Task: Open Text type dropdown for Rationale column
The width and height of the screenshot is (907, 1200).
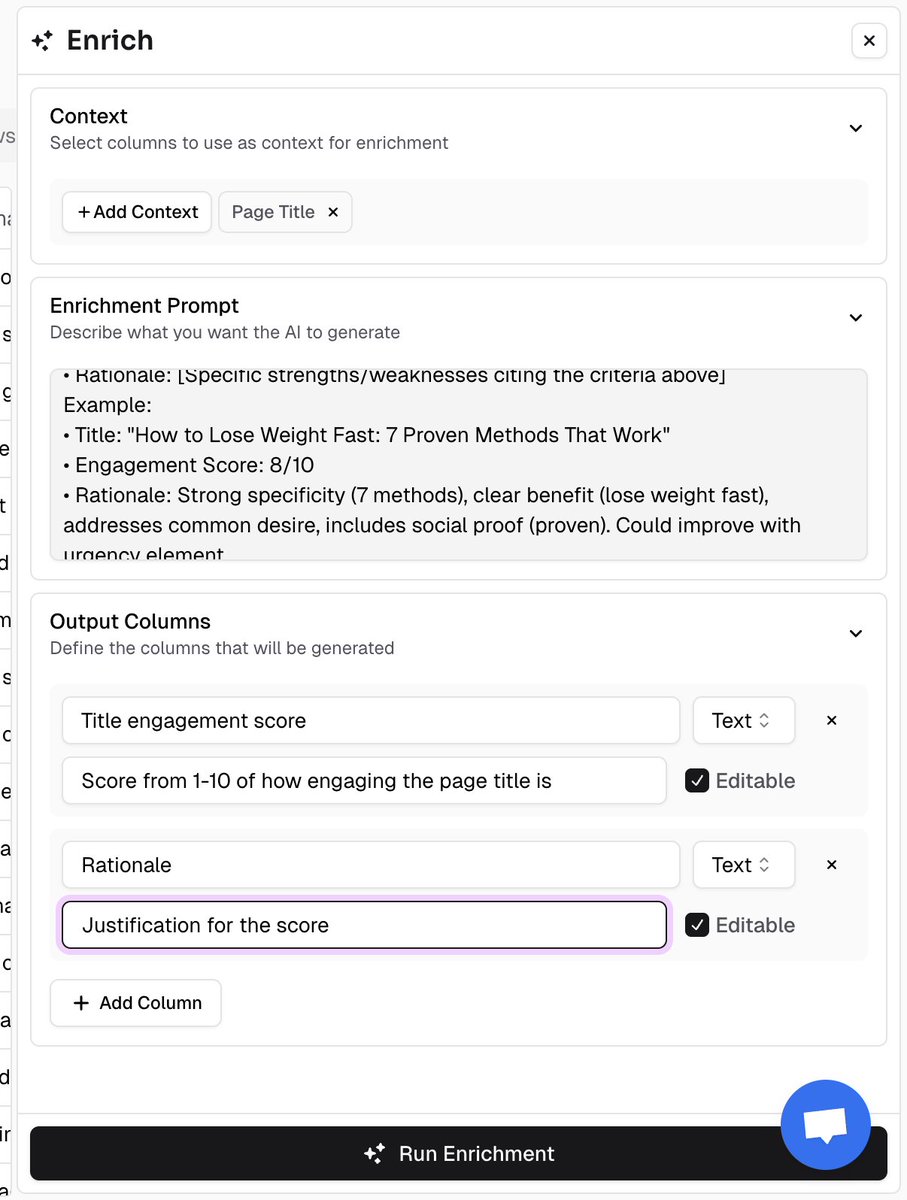Action: [743, 865]
